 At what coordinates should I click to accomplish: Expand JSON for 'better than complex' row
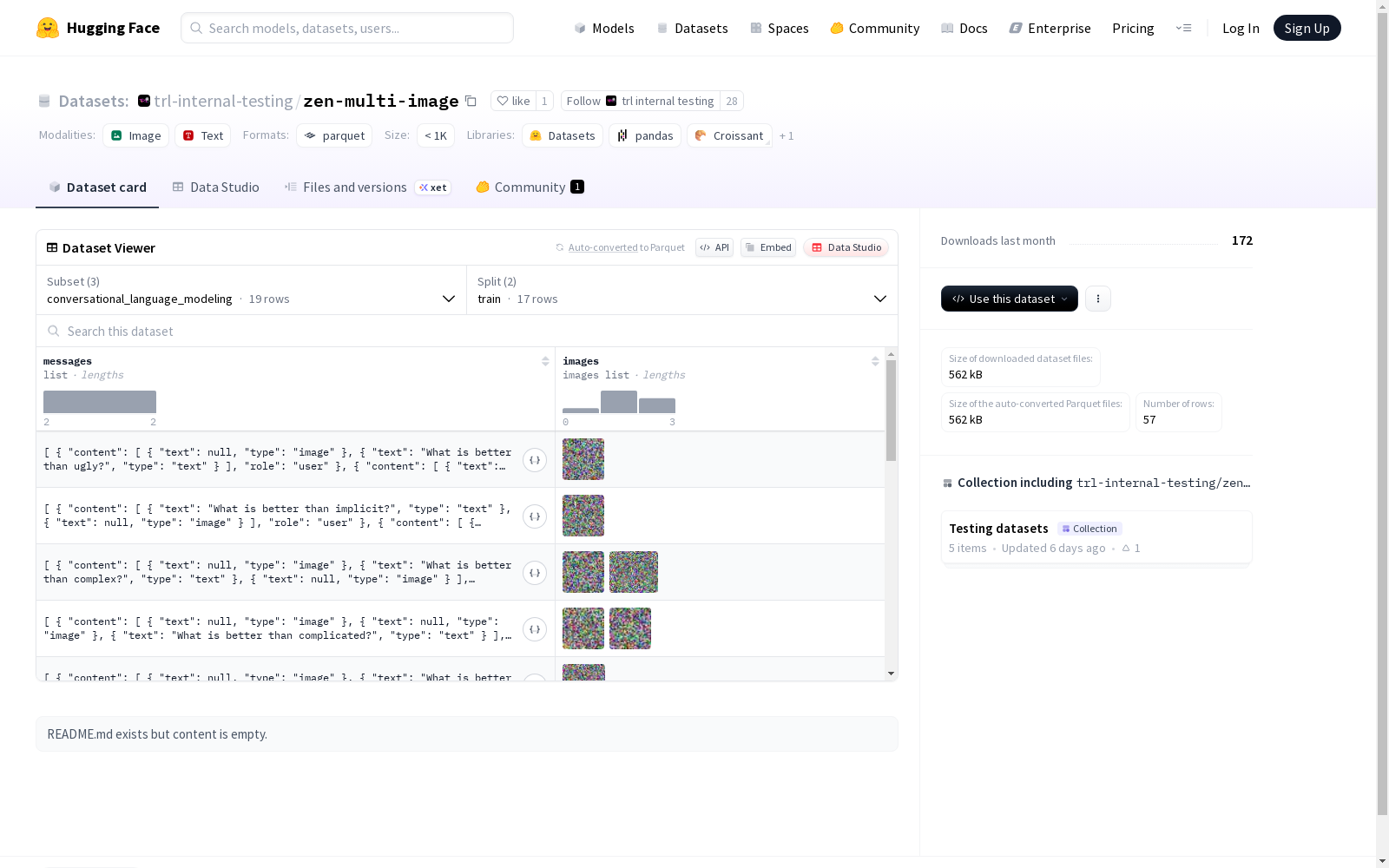[x=535, y=573]
